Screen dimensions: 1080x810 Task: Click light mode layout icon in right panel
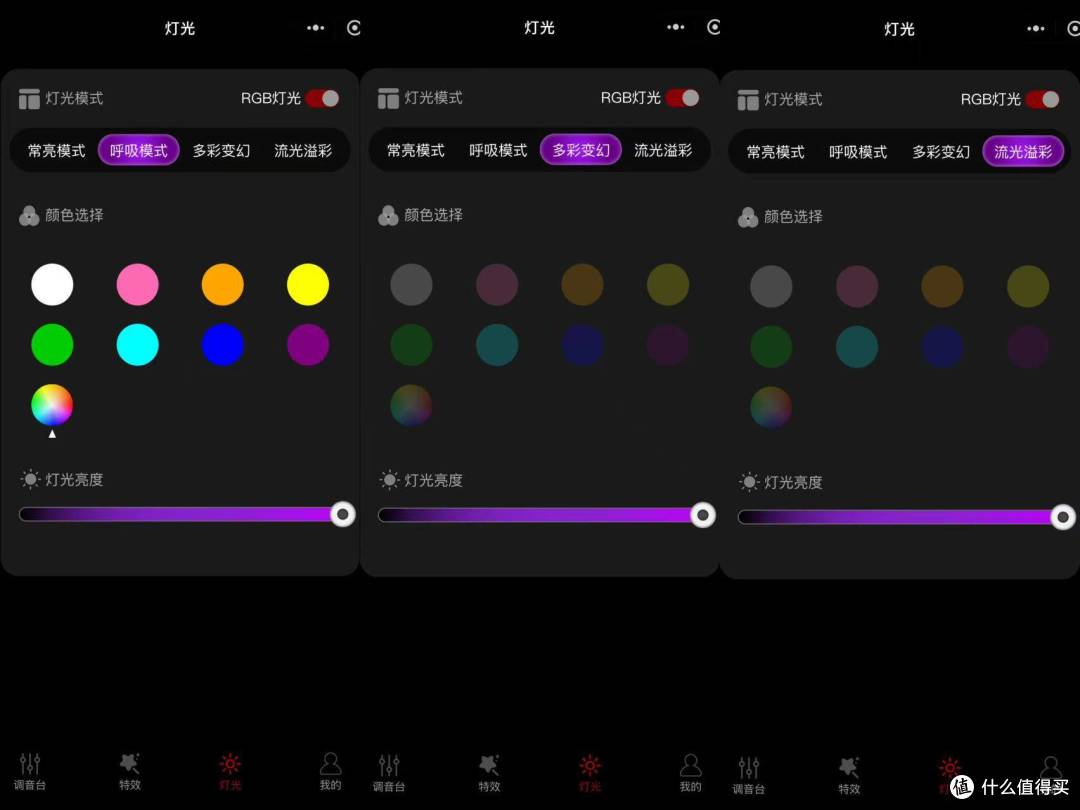pyautogui.click(x=748, y=99)
